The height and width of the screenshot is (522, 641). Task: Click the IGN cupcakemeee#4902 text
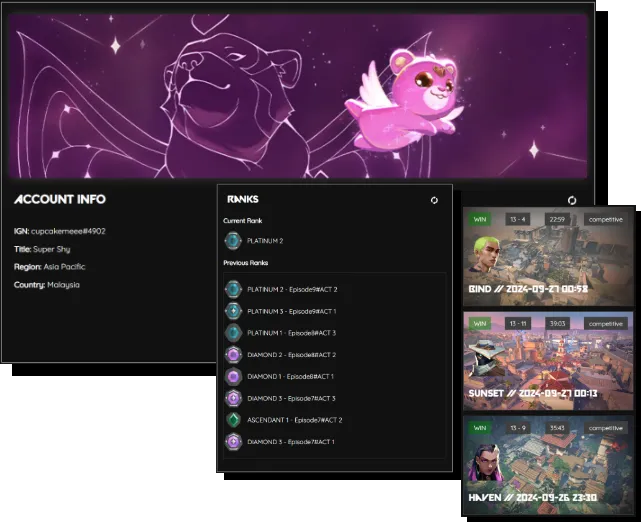coord(60,231)
